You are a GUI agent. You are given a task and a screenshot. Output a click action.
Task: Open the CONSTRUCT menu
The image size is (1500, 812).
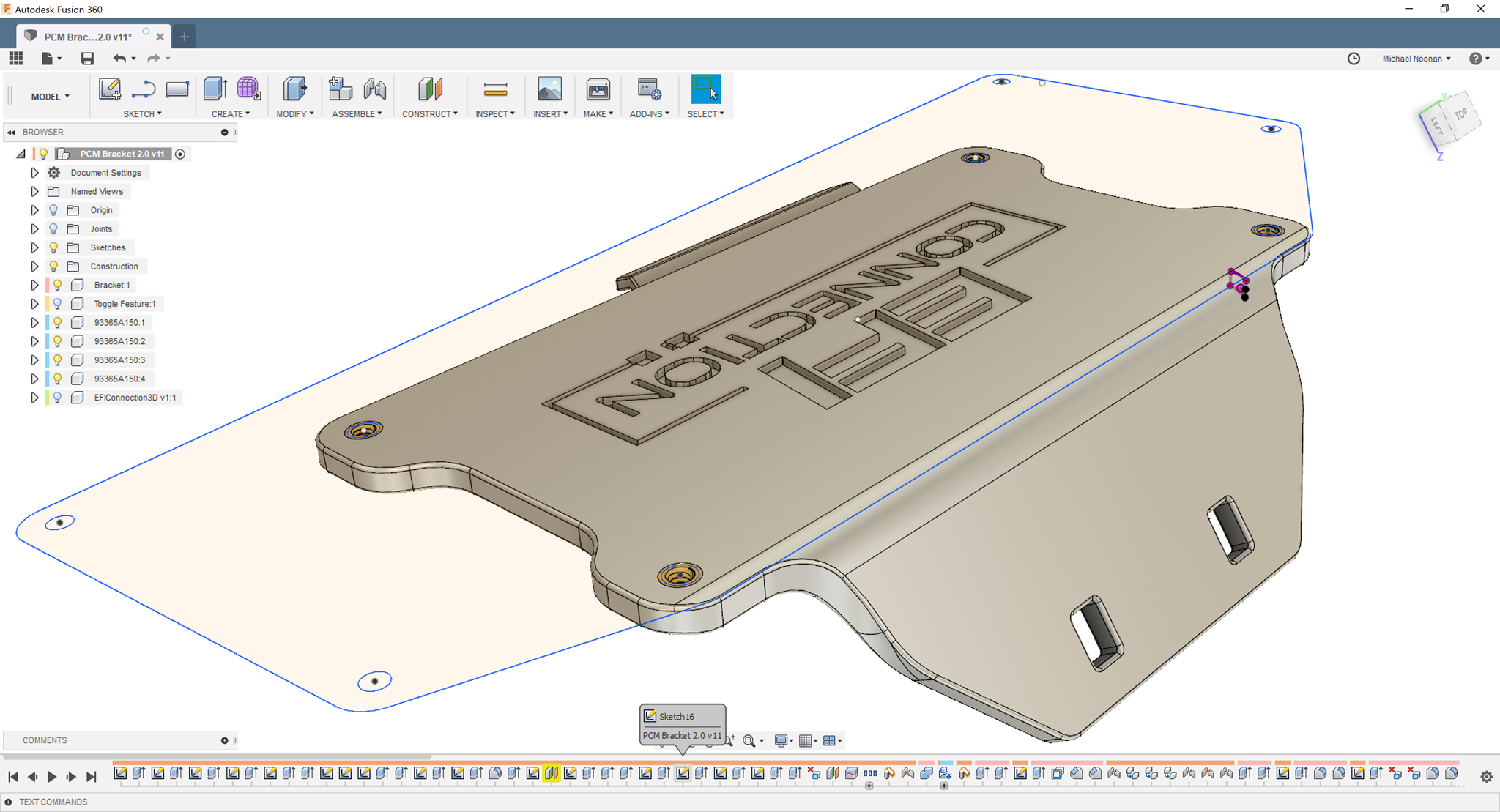(x=430, y=113)
